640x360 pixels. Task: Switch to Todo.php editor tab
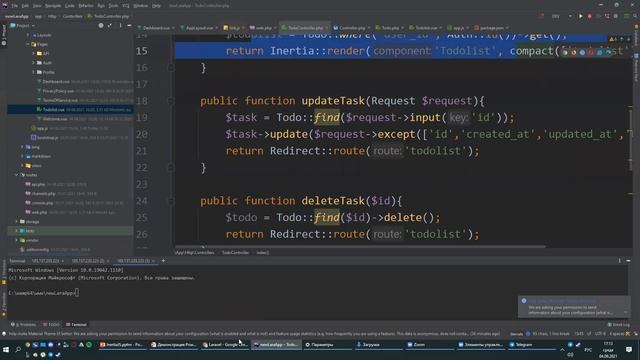coord(390,28)
